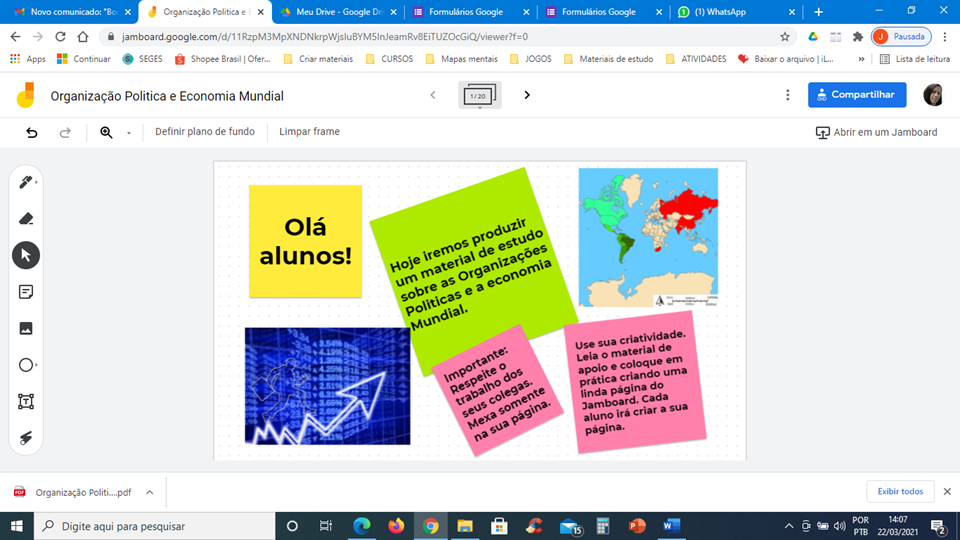
Task: Click Definir plano de fundo
Action: (205, 132)
